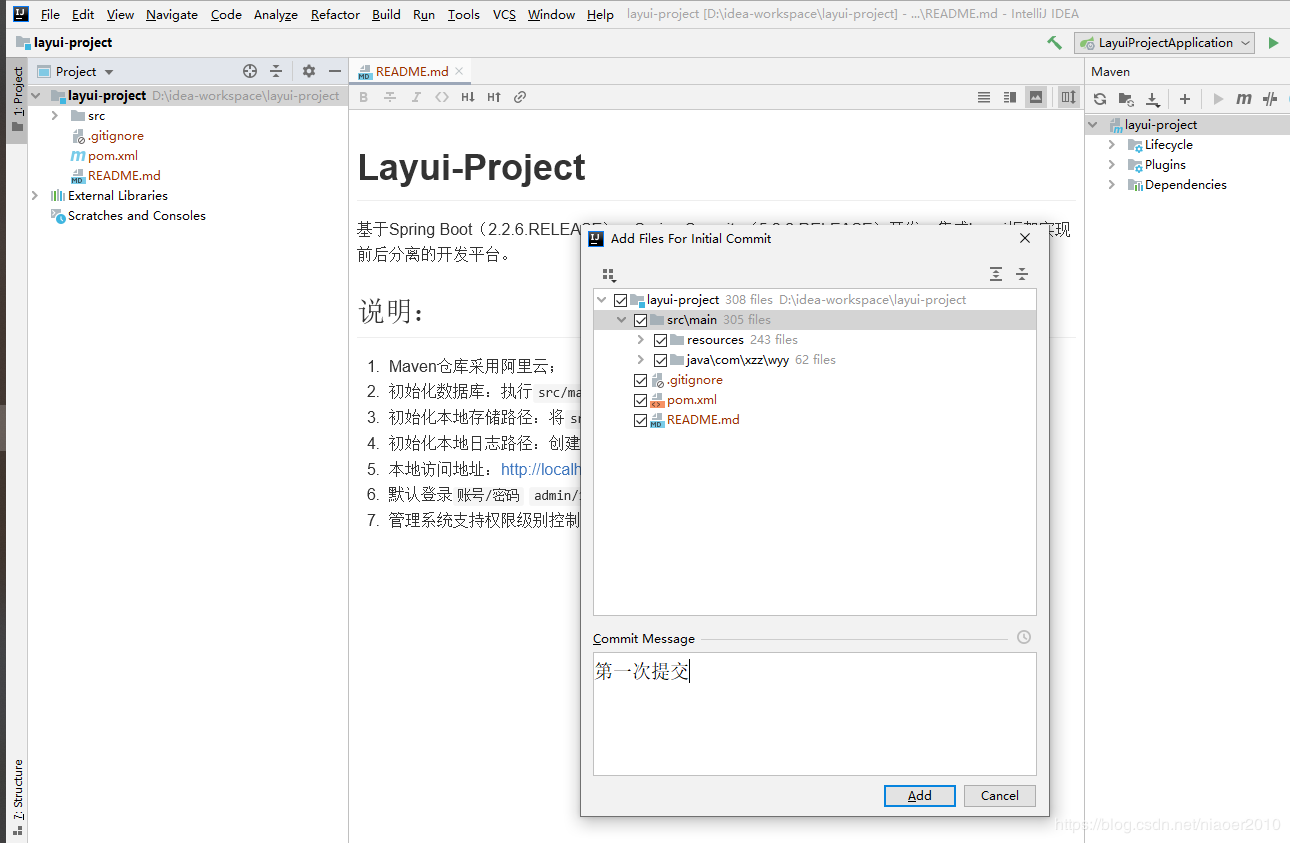Open the Group By icon in the dialog

pyautogui.click(x=609, y=274)
